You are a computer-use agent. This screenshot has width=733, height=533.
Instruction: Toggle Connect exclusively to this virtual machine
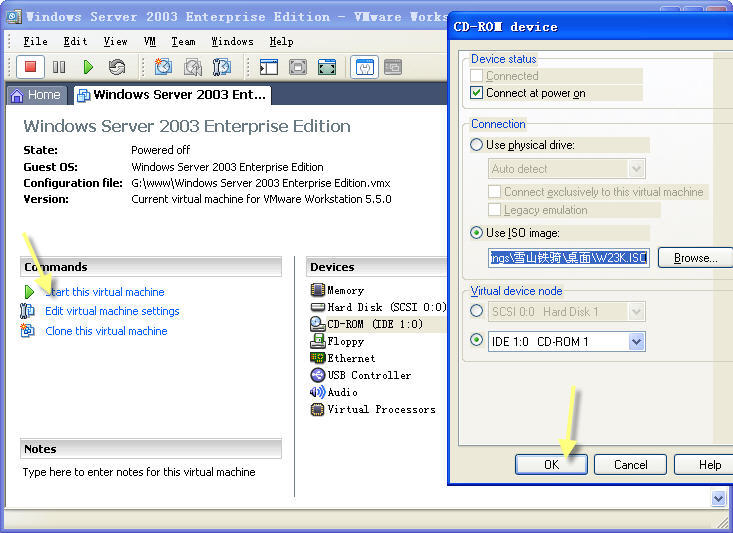[494, 192]
